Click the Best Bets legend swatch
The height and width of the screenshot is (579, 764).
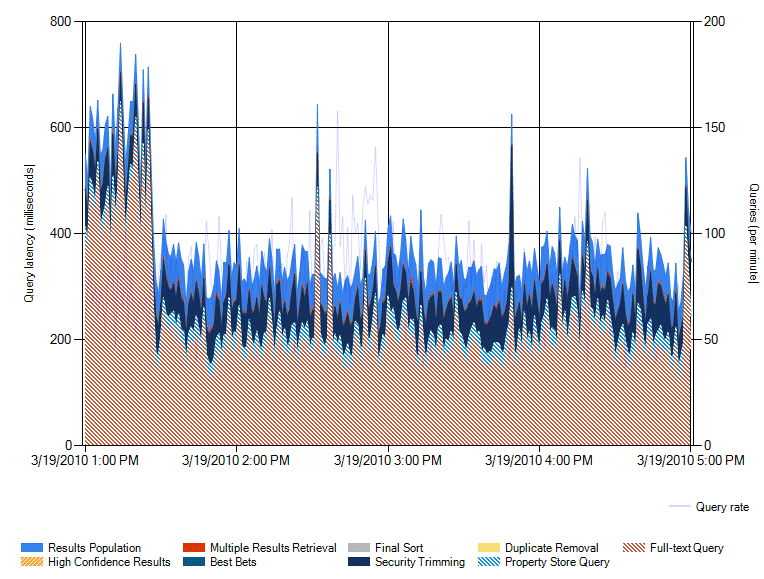(x=194, y=562)
